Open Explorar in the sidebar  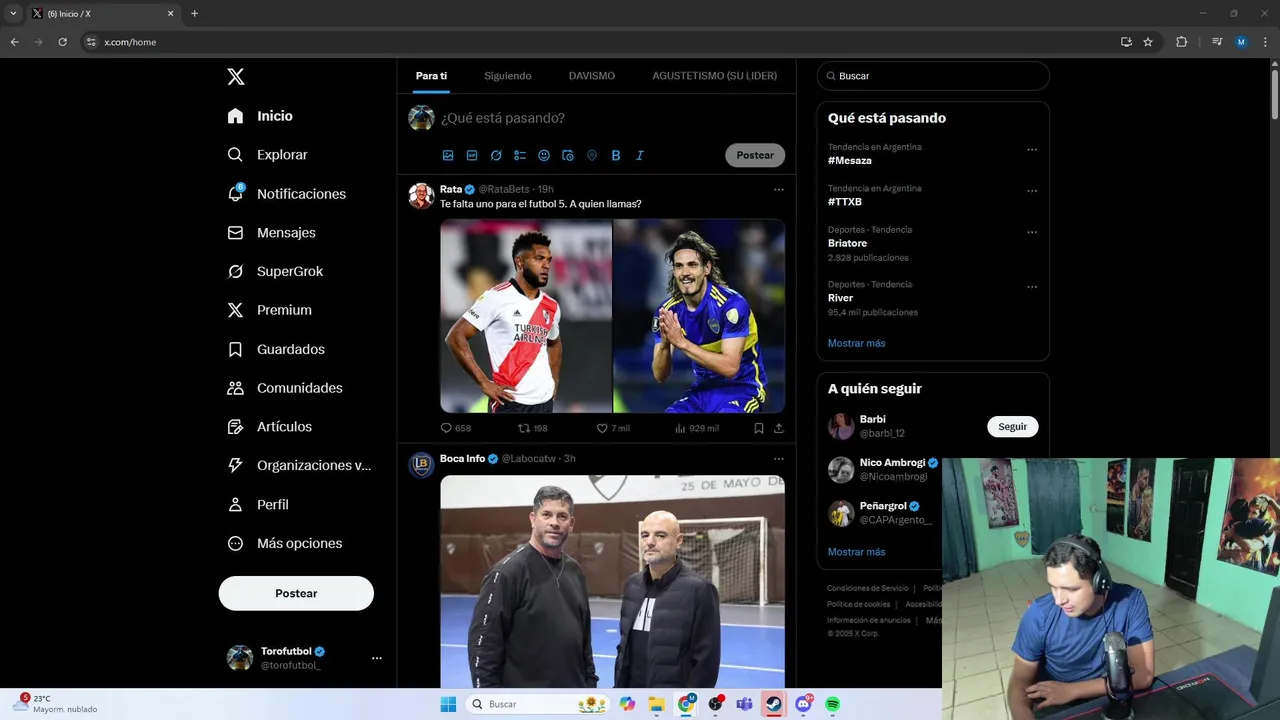[267, 155]
